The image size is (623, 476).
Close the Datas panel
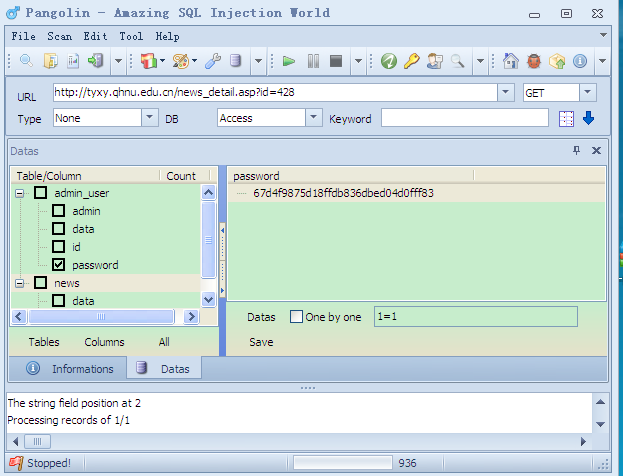[596, 150]
